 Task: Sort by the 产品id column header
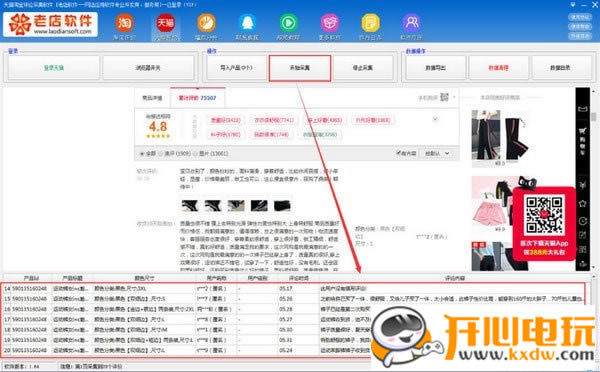(31, 278)
